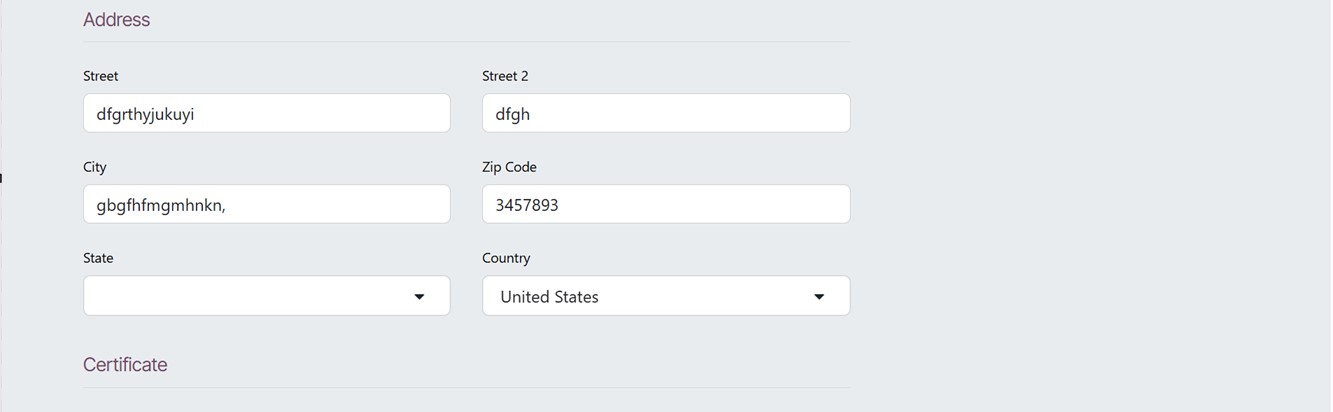1333x412 pixels.
Task: Click the divider line under Address heading
Action: pos(466,42)
